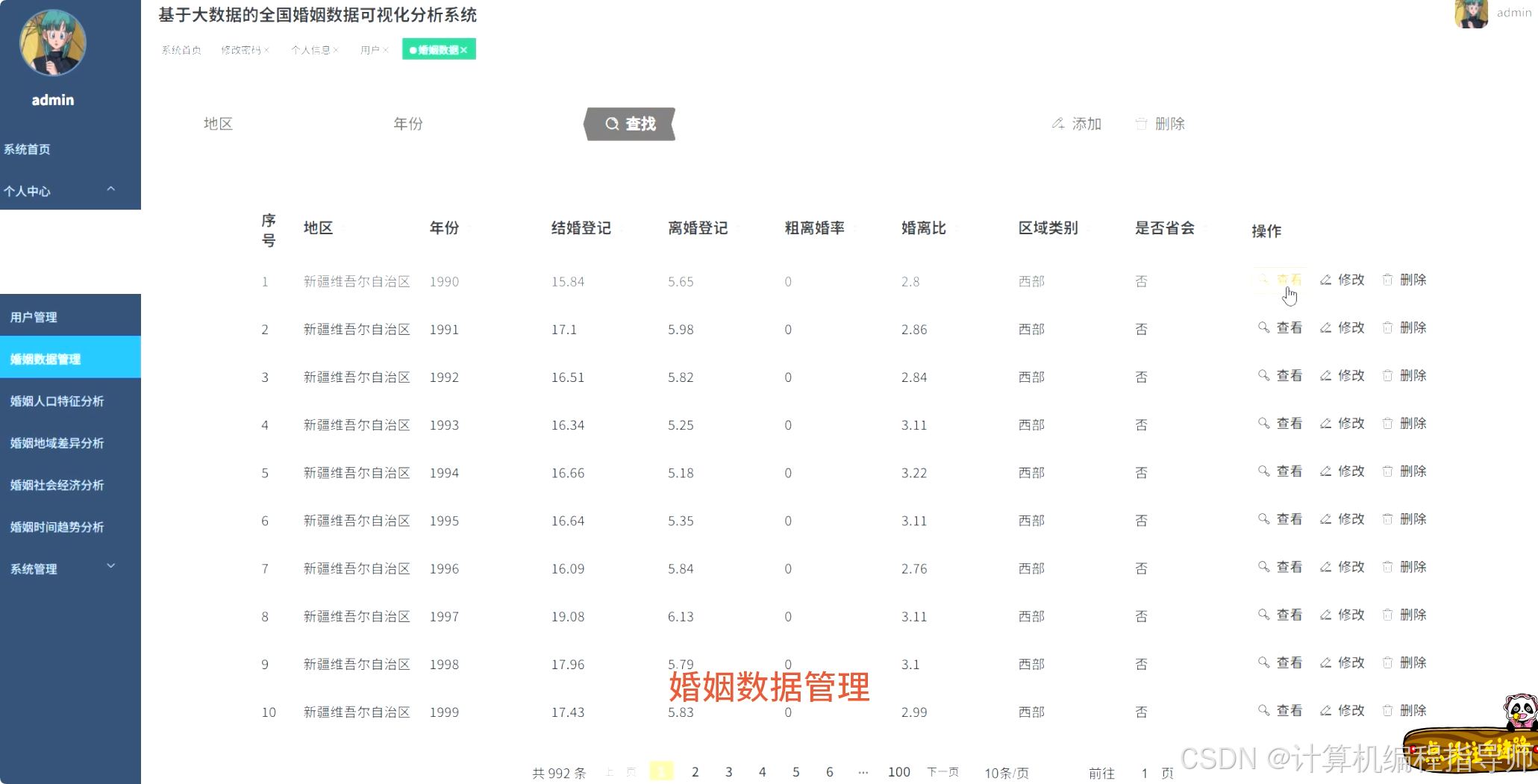The image size is (1538, 784).
Task: Open 婚姻人口特征分析 in the sidebar
Action: pos(70,401)
